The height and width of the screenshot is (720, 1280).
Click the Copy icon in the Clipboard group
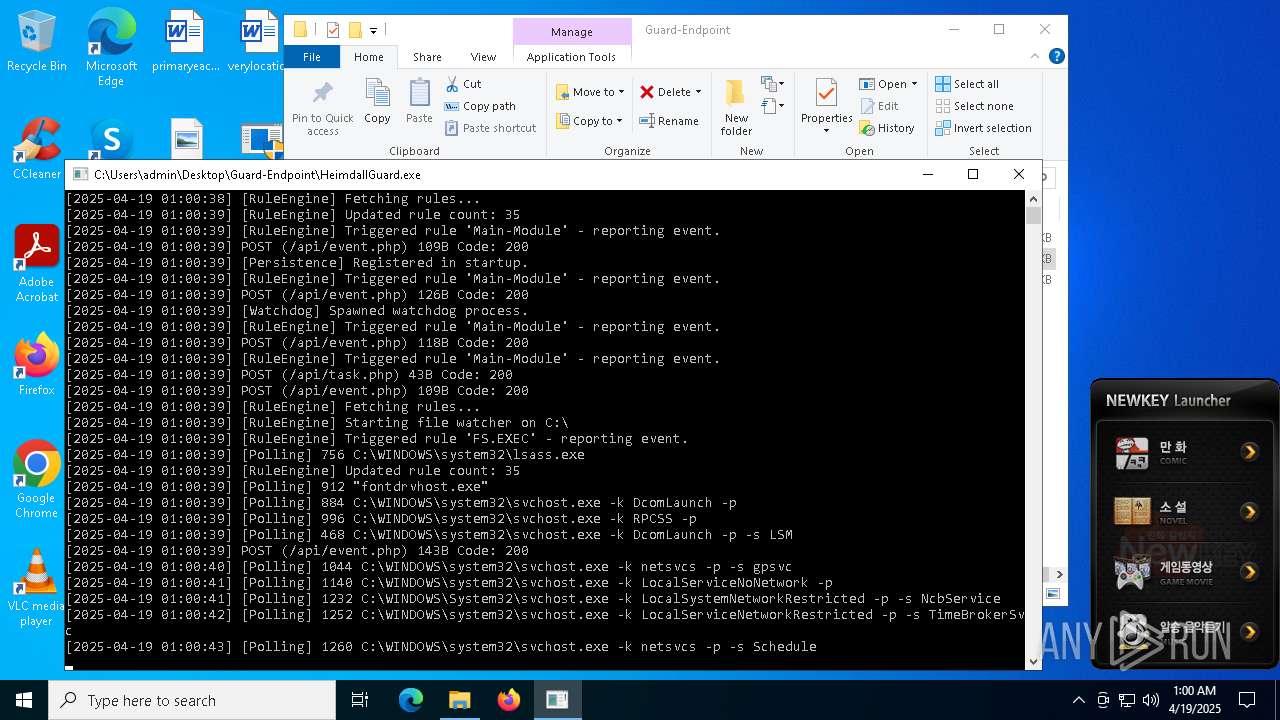pyautogui.click(x=377, y=102)
